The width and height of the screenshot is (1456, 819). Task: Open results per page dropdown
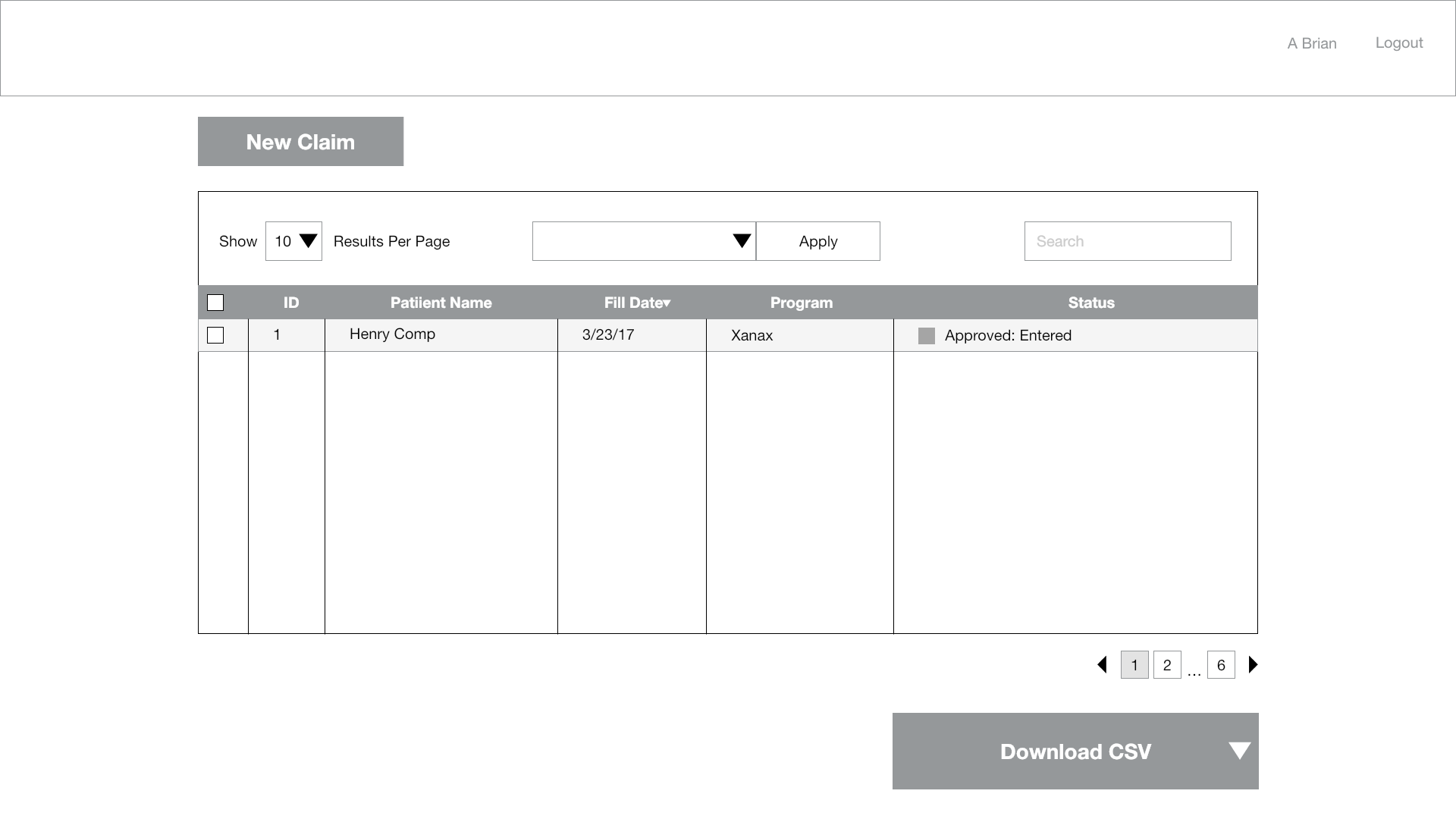293,241
